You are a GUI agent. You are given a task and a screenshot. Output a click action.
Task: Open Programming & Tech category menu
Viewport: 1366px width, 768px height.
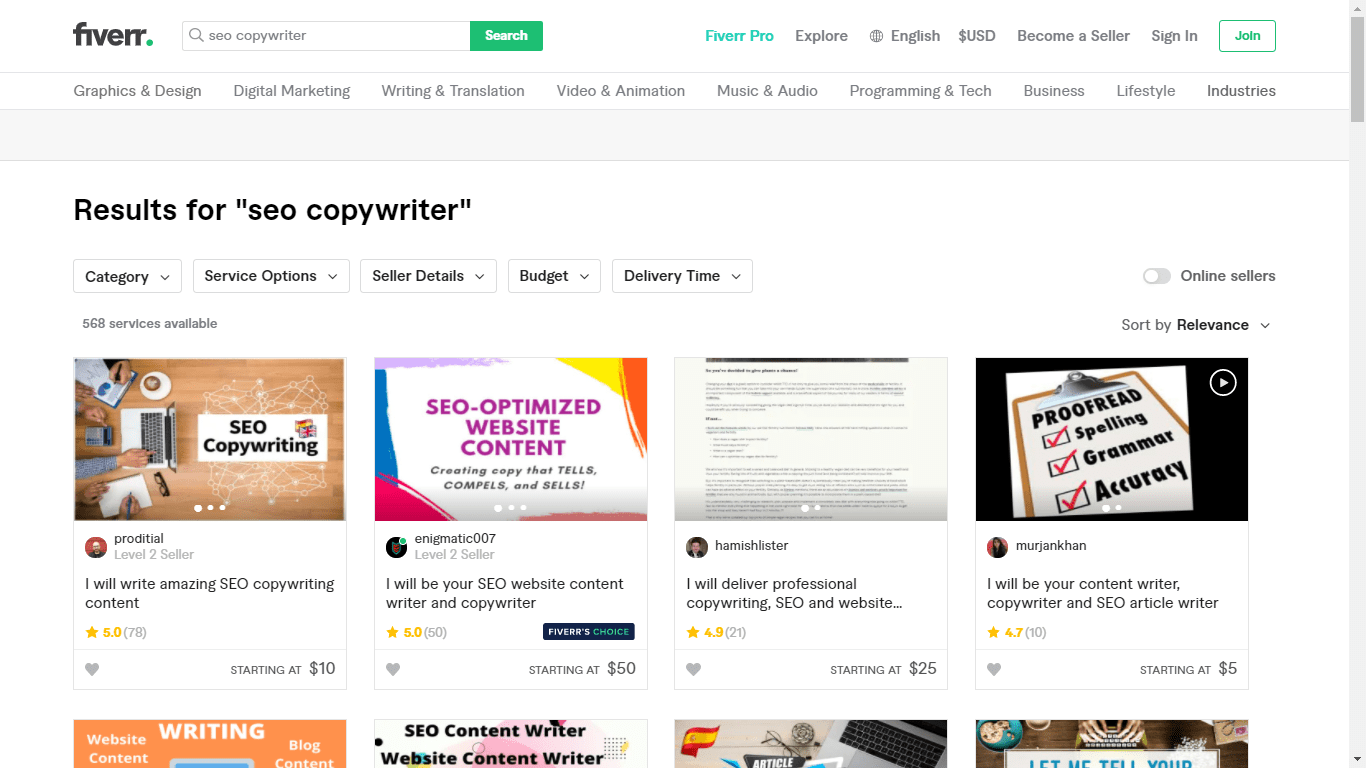tap(920, 91)
